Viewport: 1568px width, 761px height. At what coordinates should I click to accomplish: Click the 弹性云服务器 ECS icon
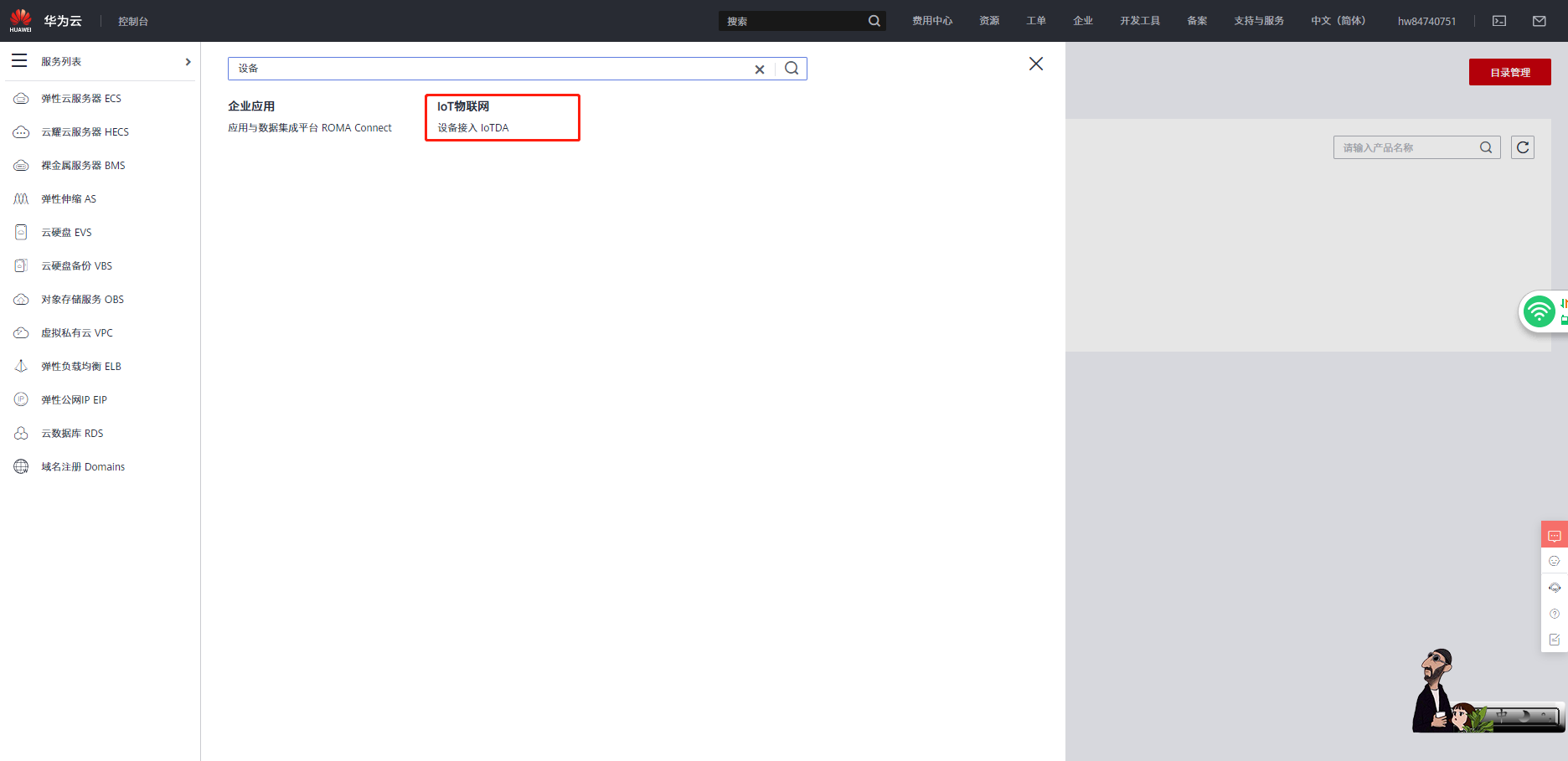point(21,99)
